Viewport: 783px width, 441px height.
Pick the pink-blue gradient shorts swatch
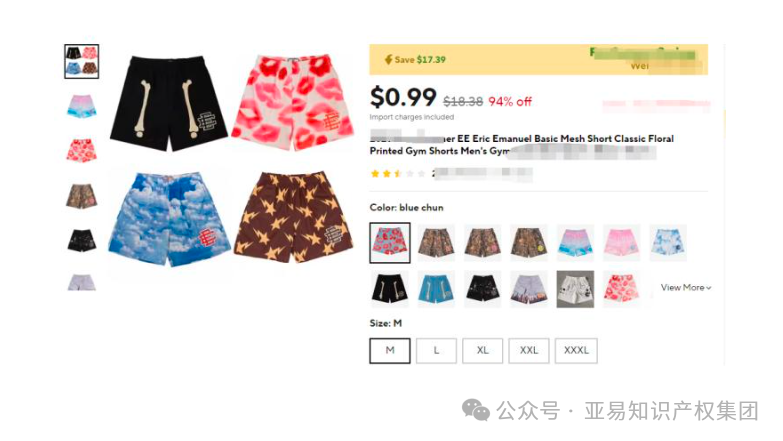point(575,243)
